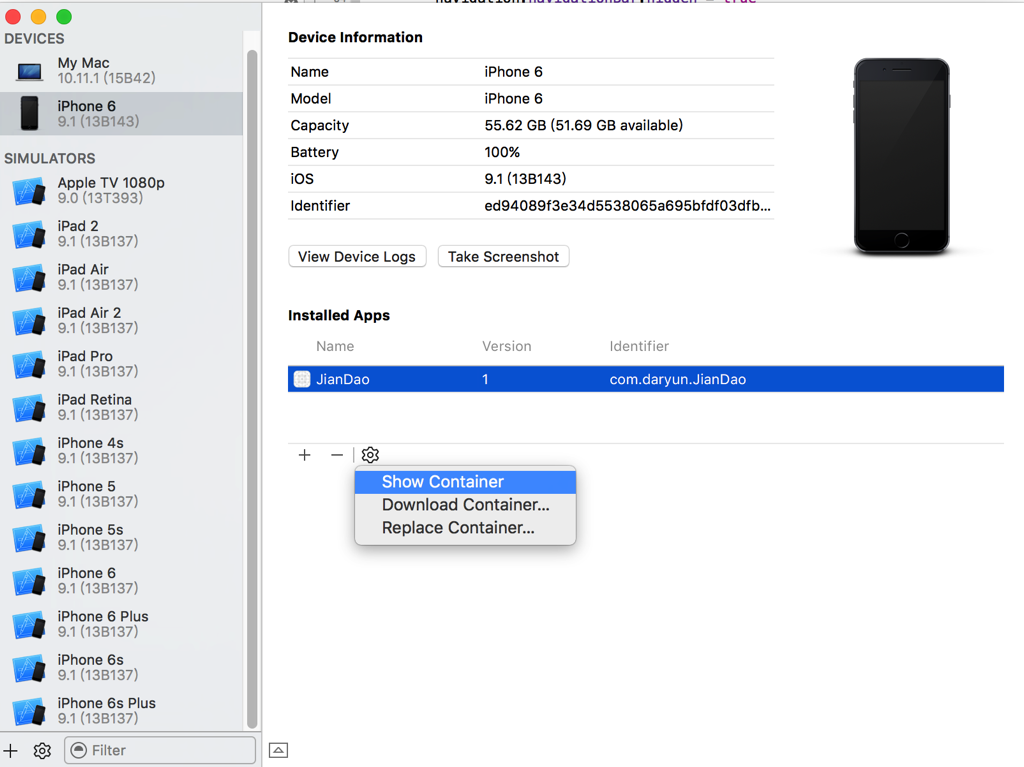Click the show console toggle at bottom

point(279,750)
